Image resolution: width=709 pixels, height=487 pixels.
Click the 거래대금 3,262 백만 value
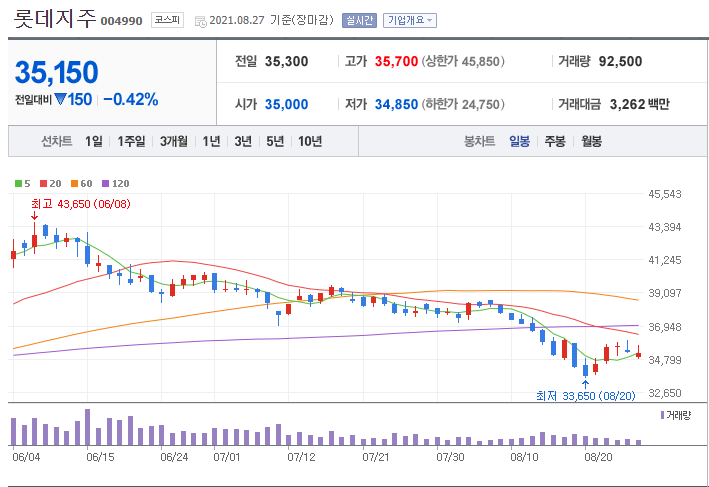pyautogui.click(x=639, y=104)
